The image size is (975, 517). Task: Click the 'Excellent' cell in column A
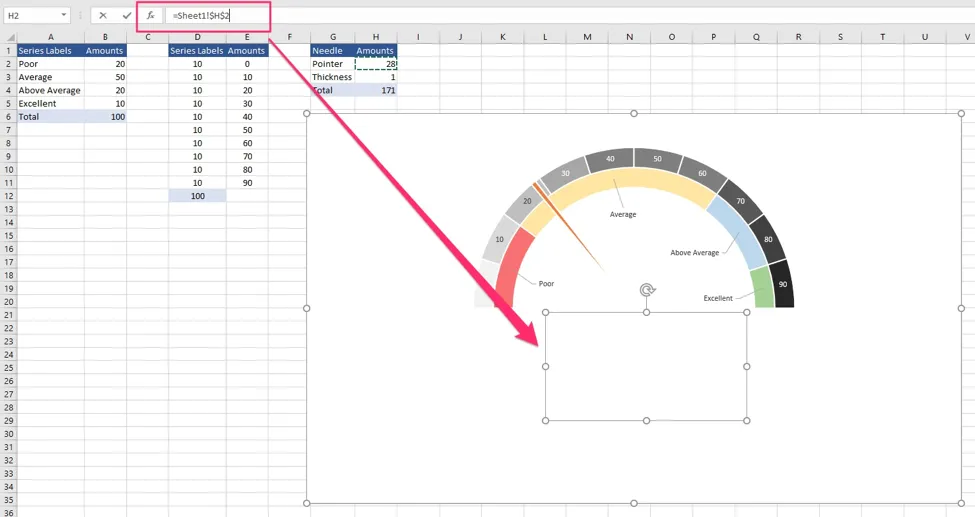point(51,103)
